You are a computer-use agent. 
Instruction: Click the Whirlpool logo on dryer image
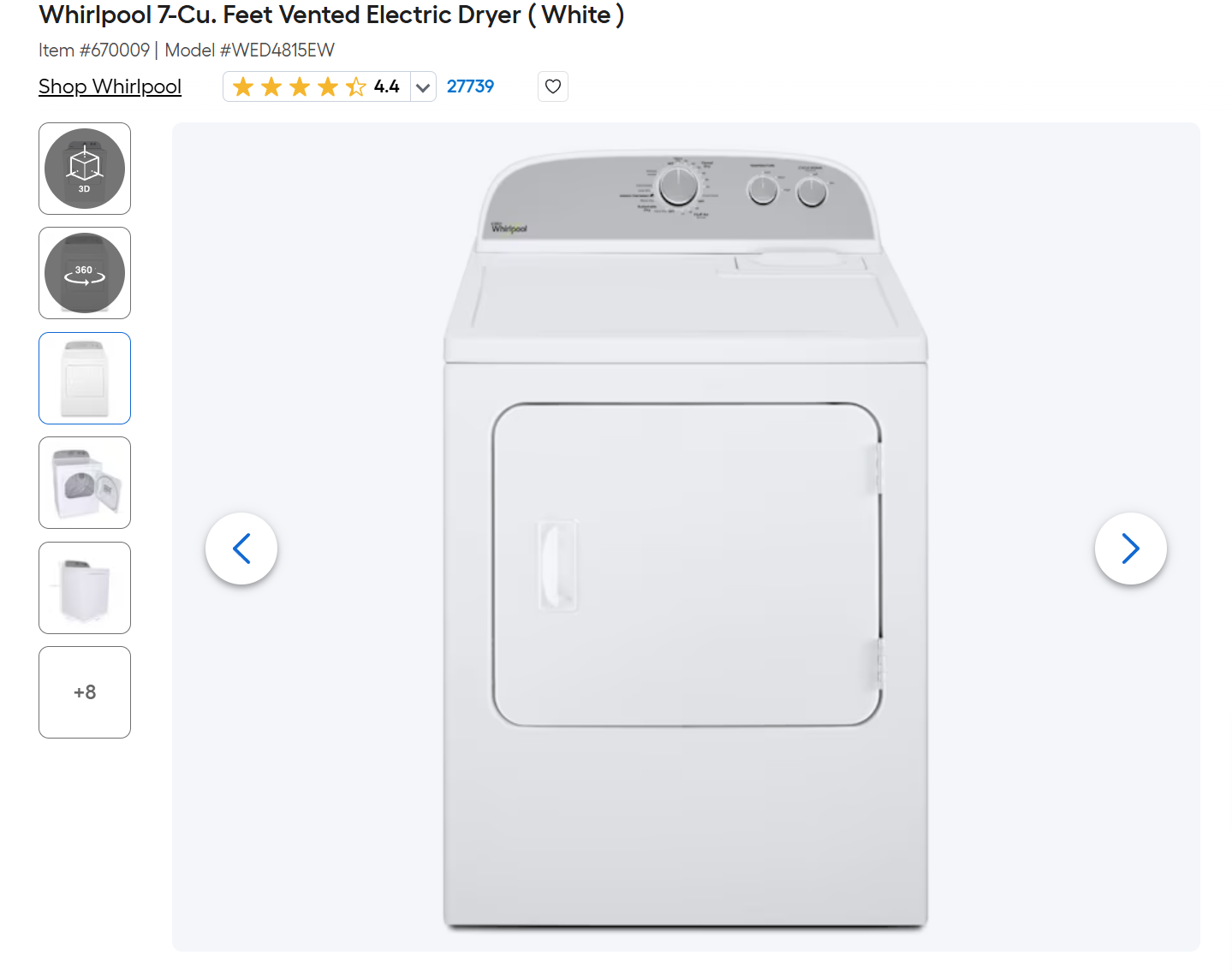coord(509,228)
